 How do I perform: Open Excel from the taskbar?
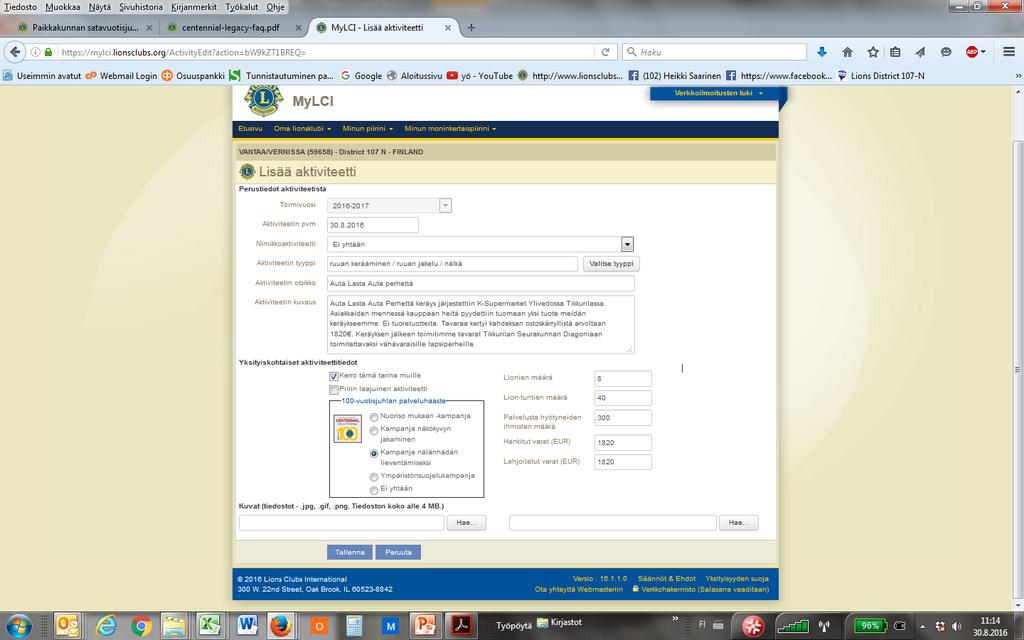210,626
